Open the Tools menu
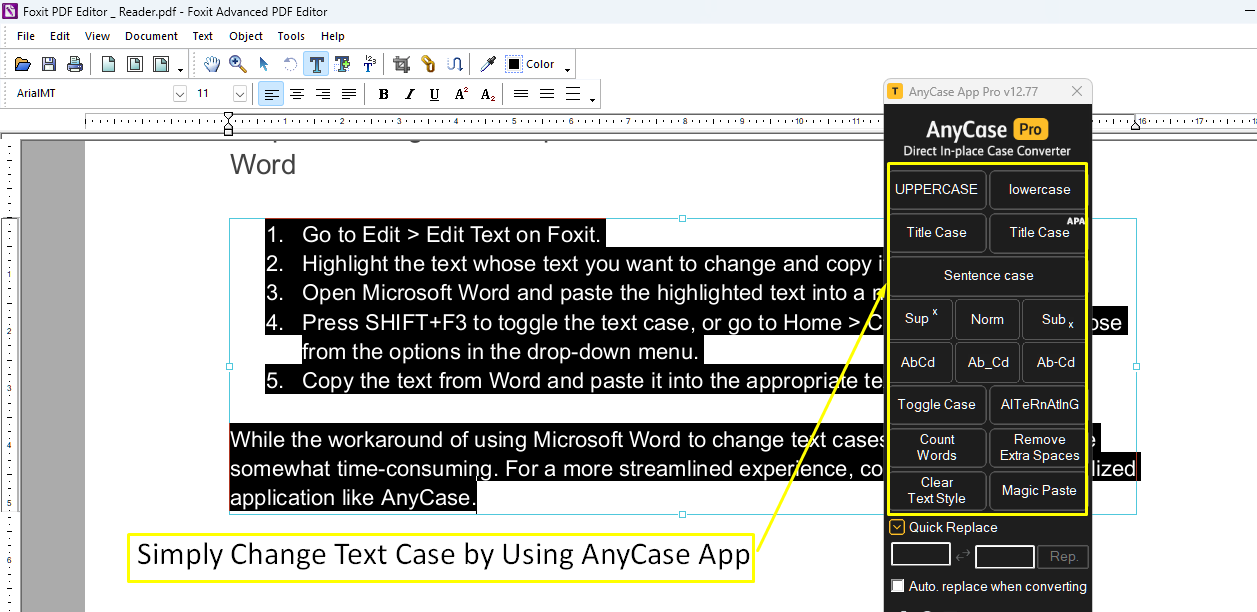Screen dimensions: 1257x612 pyautogui.click(x=291, y=36)
